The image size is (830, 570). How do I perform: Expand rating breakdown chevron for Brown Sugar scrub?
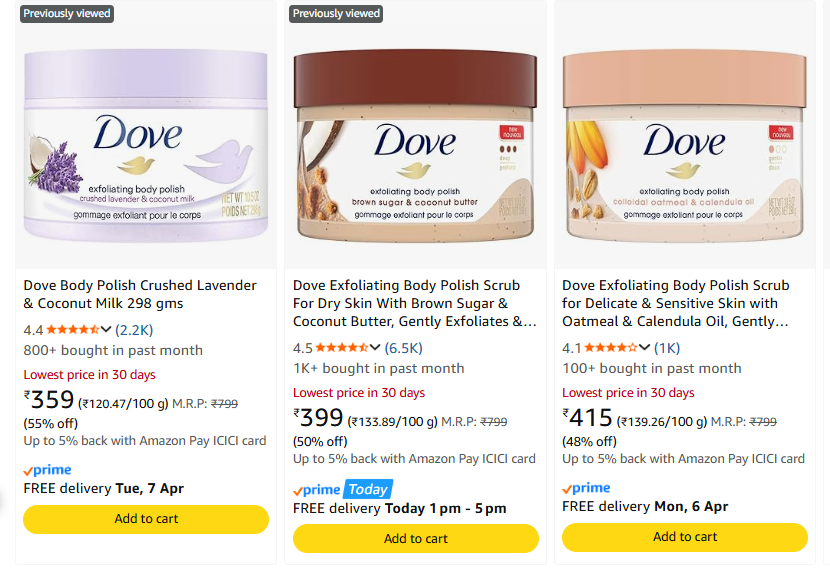click(x=376, y=348)
